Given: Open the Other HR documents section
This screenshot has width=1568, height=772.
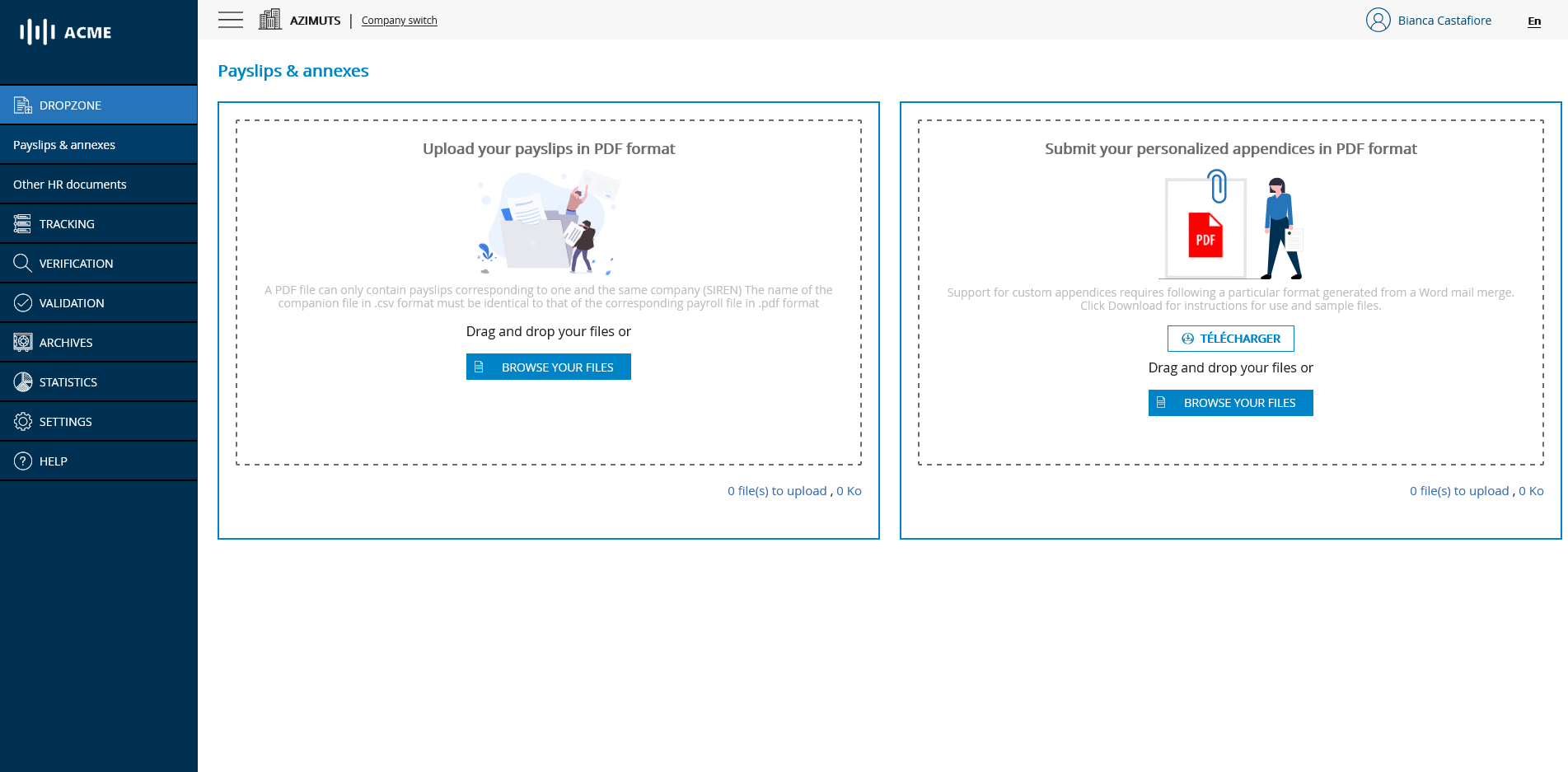Looking at the screenshot, I should click(x=69, y=184).
